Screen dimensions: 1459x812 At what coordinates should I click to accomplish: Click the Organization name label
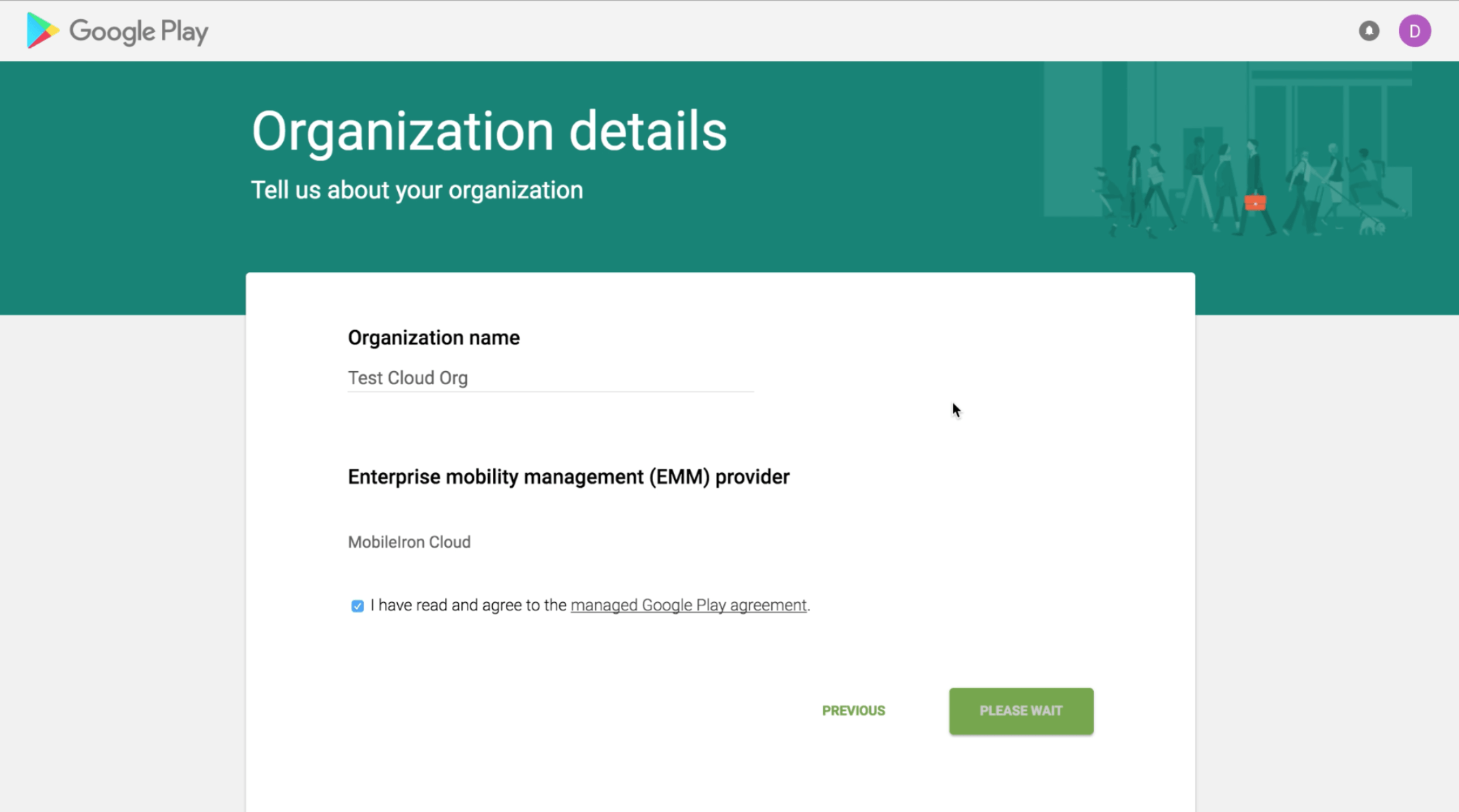pyautogui.click(x=433, y=338)
